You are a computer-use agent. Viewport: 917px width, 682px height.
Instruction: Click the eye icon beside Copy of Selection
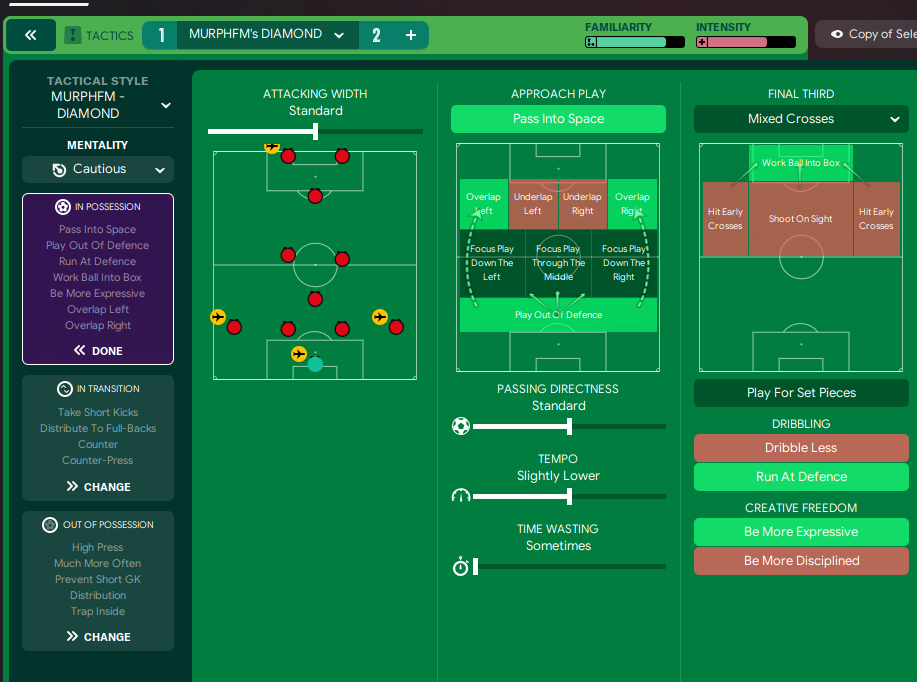coord(837,35)
